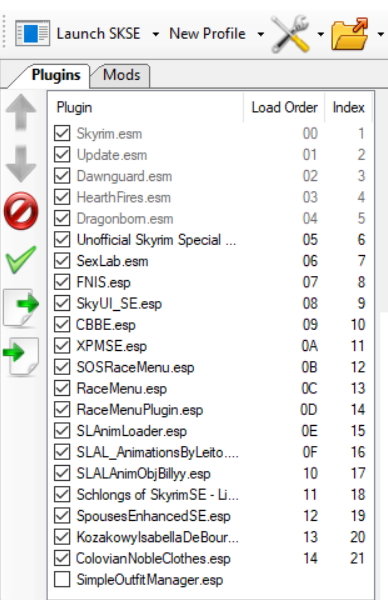Click the export load order icon
The width and height of the screenshot is (388, 600).
pyautogui.click(x=21, y=308)
